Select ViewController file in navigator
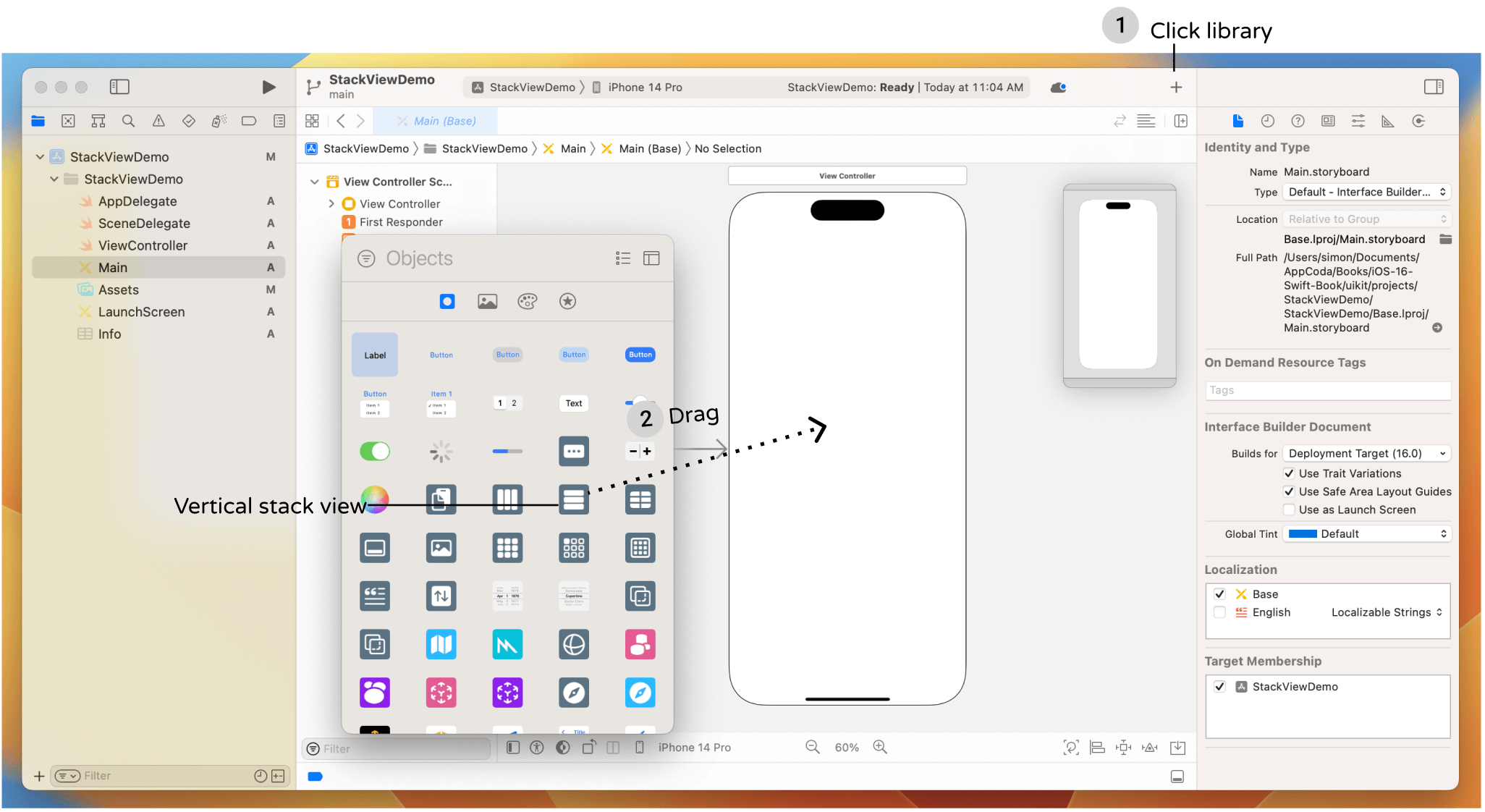The height and width of the screenshot is (812, 1485). pos(143,245)
